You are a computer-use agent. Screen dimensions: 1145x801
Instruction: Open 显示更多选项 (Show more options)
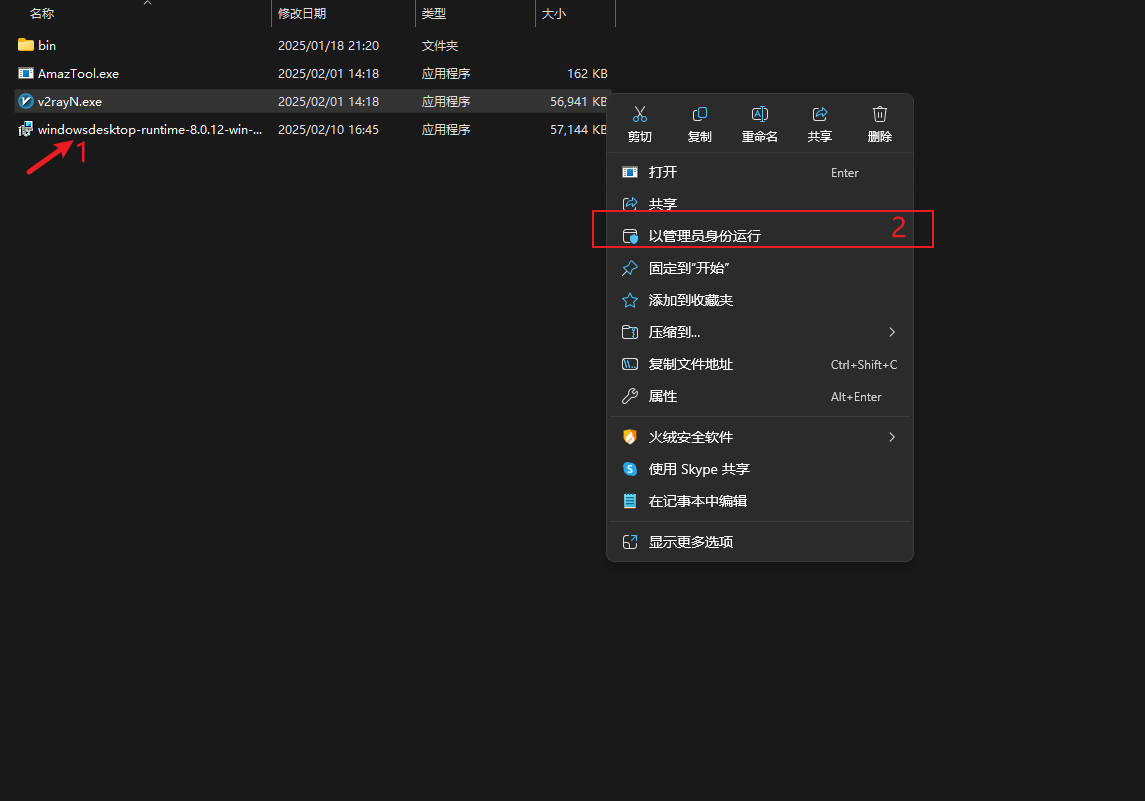point(690,542)
